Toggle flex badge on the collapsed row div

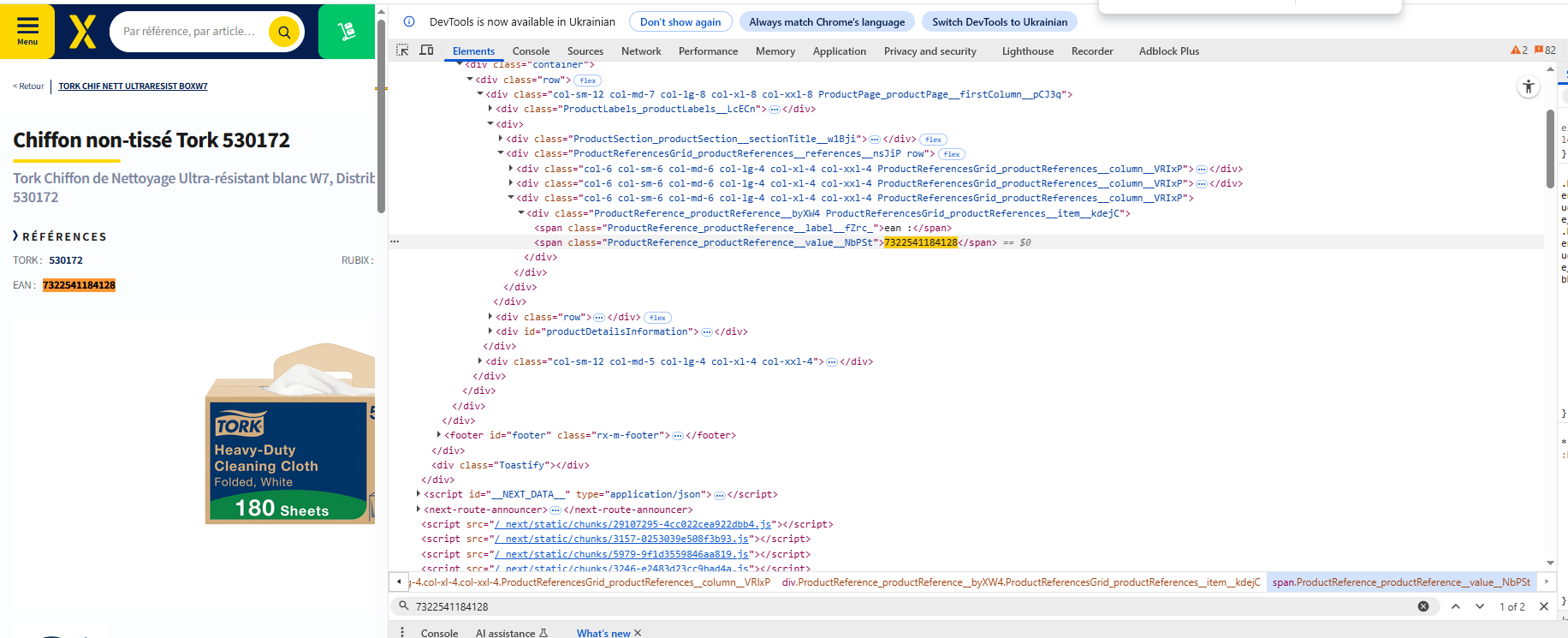(x=657, y=318)
